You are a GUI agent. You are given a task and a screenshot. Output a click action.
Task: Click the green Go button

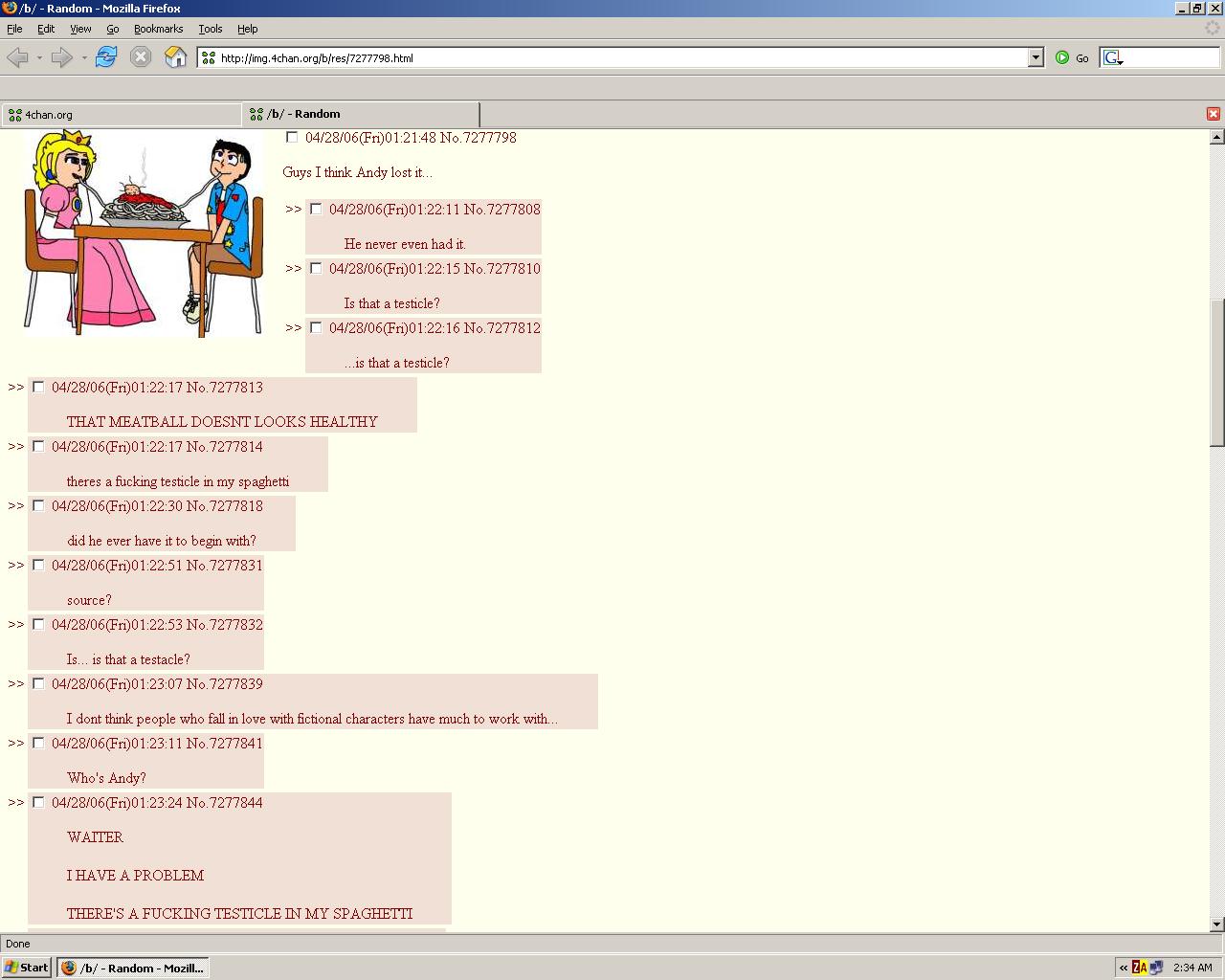[1072, 57]
